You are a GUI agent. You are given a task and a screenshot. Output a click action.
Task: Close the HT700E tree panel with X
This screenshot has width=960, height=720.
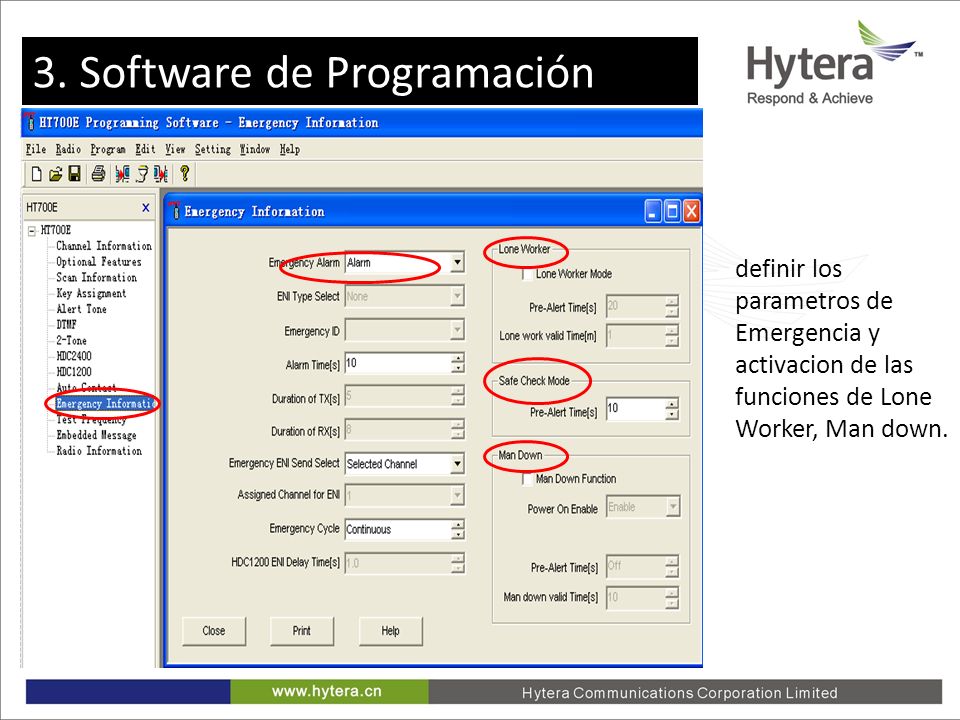point(146,208)
